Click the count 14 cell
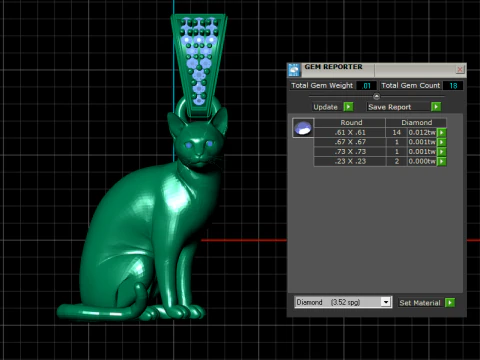 397,132
